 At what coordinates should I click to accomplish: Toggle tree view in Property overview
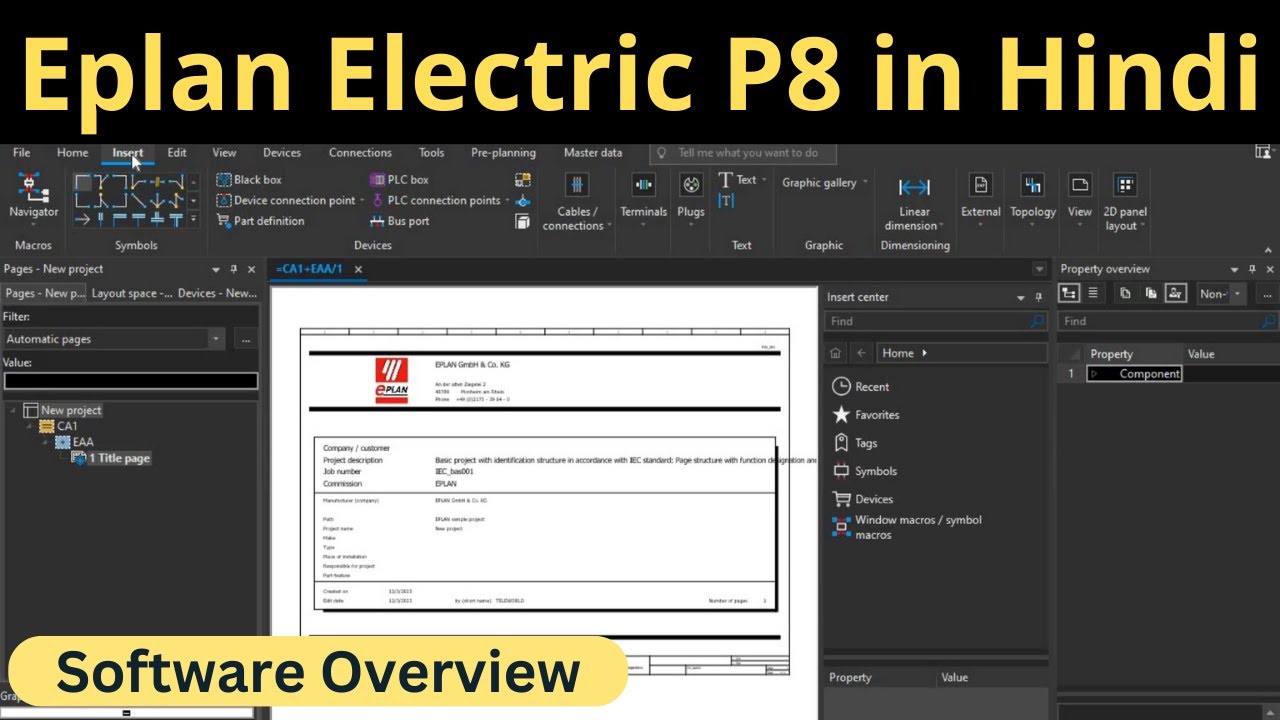[x=1069, y=293]
